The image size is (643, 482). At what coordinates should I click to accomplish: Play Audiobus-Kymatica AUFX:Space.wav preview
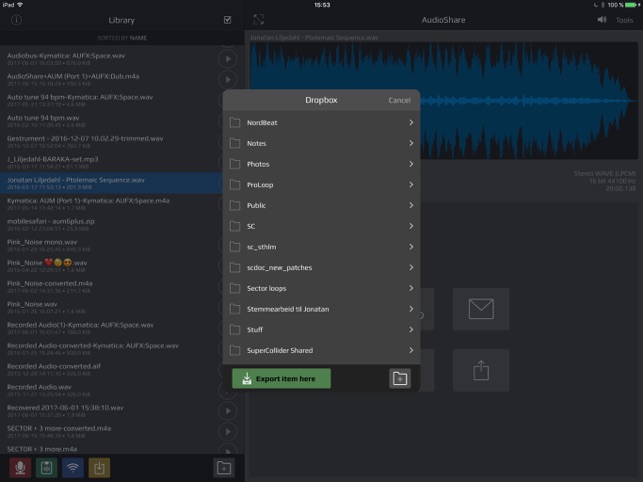[x=228, y=59]
